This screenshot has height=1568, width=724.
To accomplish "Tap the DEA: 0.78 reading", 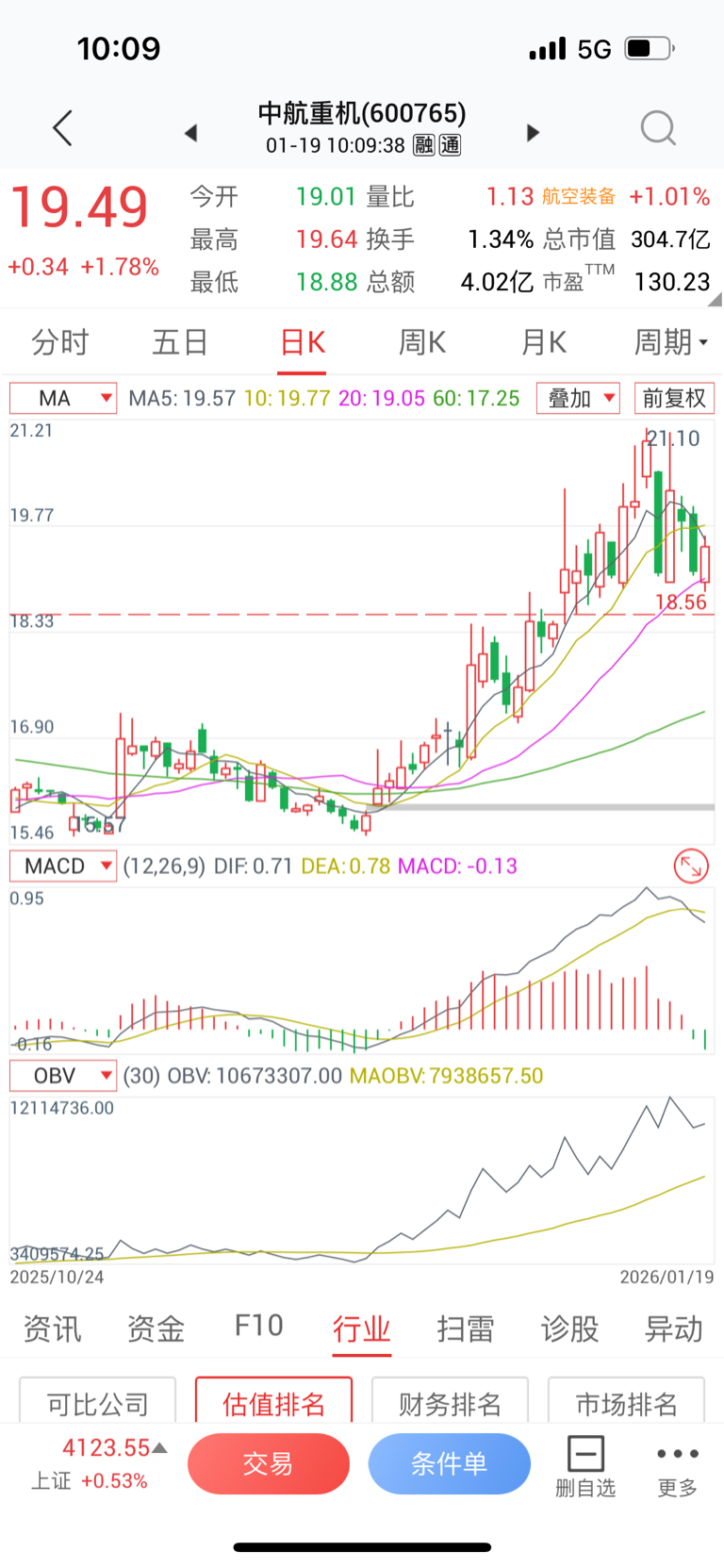I will (x=345, y=866).
